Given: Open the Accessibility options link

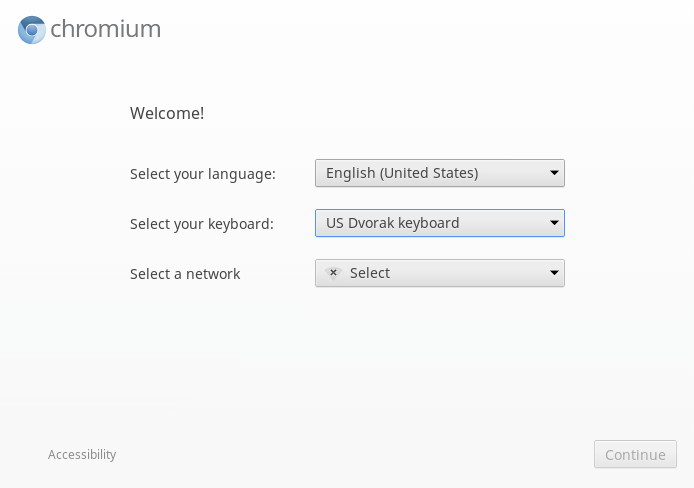Looking at the screenshot, I should (82, 455).
